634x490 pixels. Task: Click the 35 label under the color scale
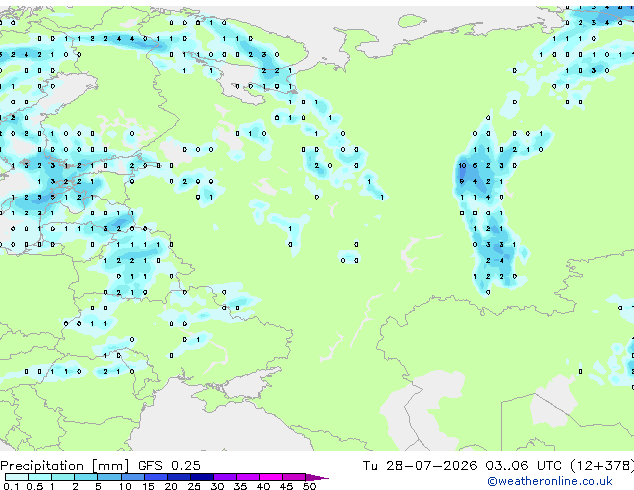click(x=240, y=486)
